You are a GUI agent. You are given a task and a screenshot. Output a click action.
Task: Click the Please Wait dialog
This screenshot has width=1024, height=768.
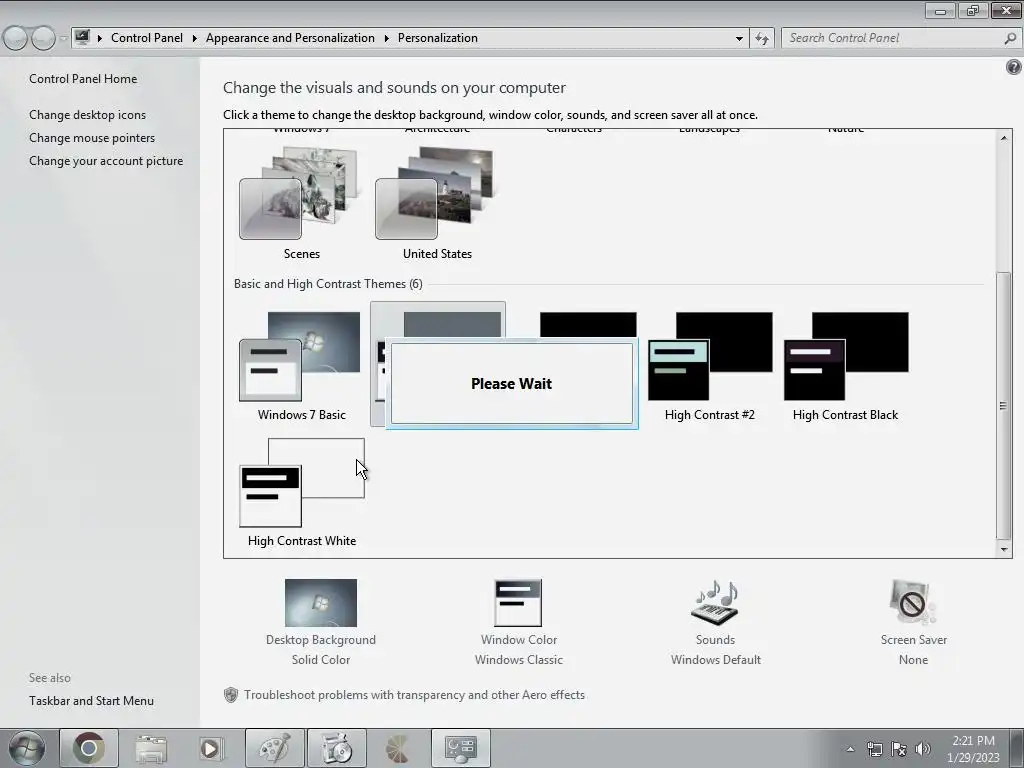point(511,383)
